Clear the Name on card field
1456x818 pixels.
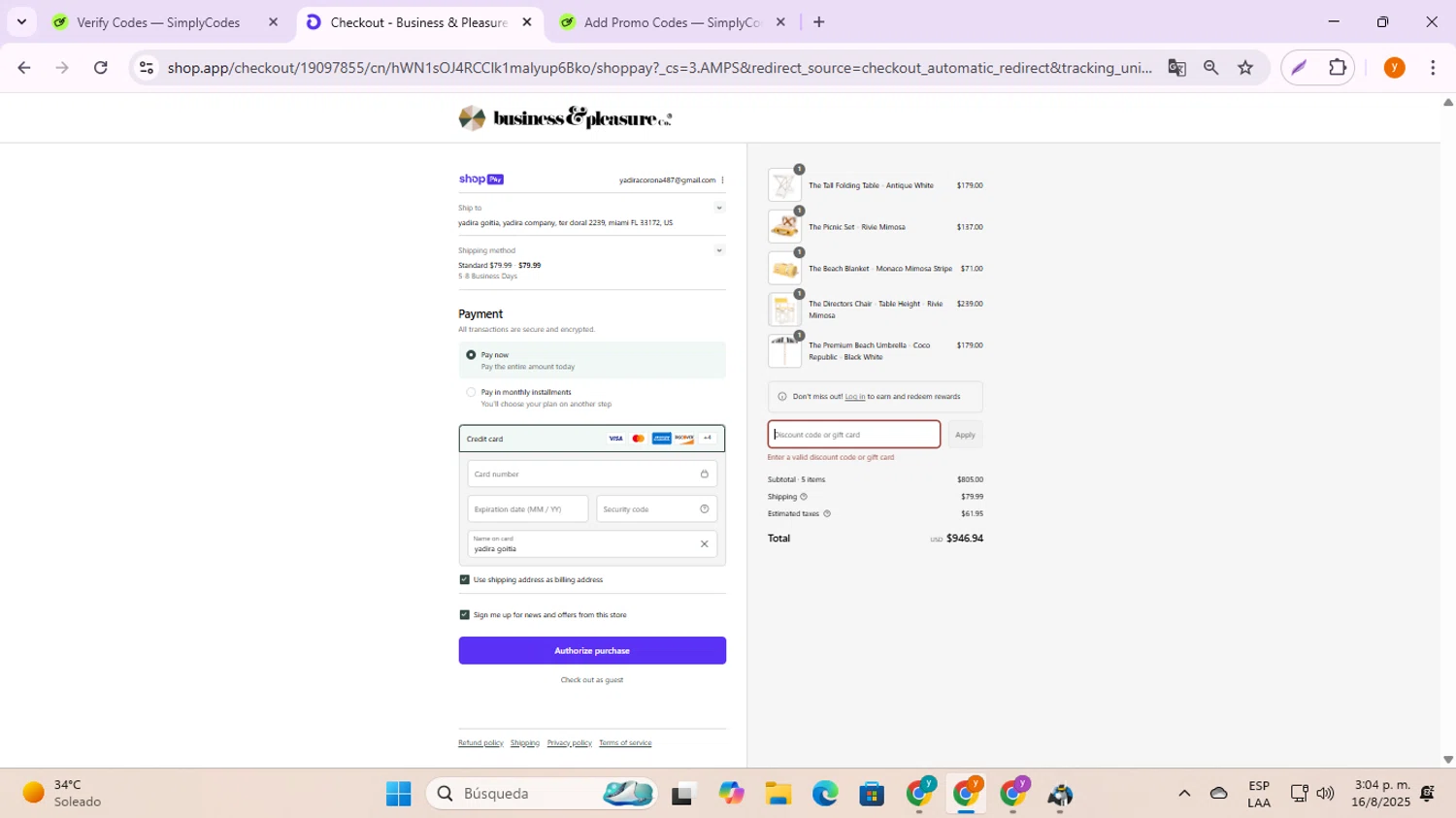click(705, 544)
